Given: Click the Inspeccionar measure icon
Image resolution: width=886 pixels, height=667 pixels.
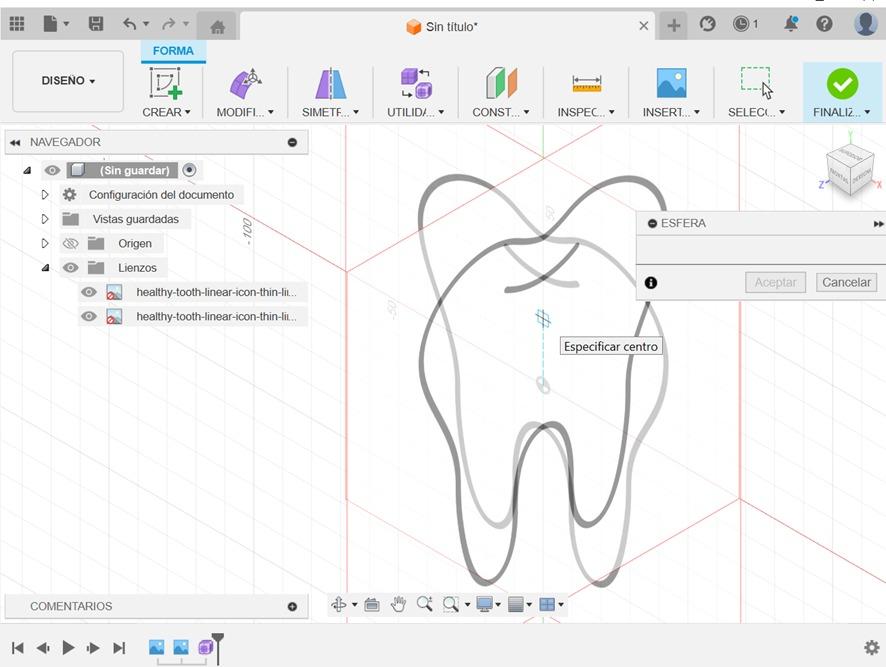Looking at the screenshot, I should tap(587, 85).
